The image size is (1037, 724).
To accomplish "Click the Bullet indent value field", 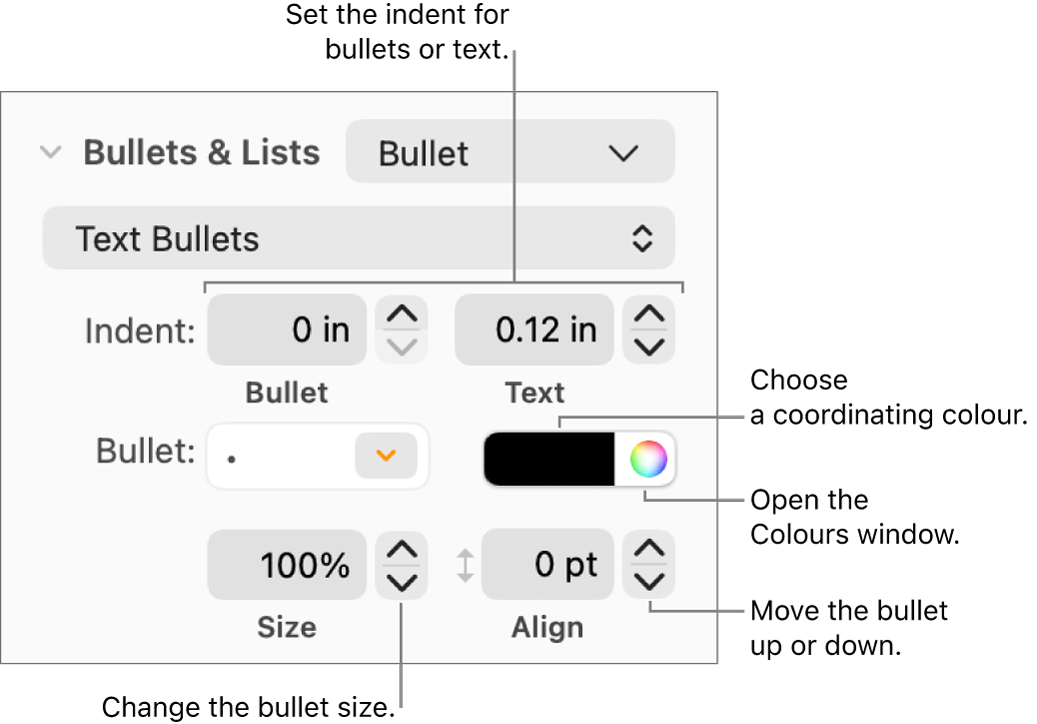I will (x=287, y=330).
